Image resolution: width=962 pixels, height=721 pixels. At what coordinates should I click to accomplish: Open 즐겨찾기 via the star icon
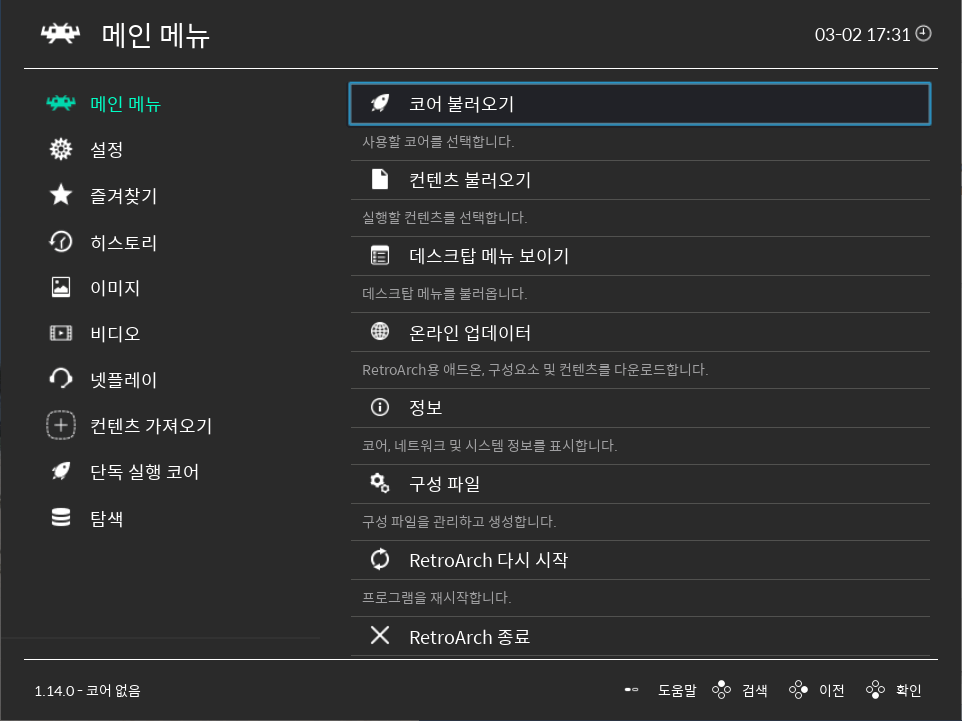click(61, 195)
